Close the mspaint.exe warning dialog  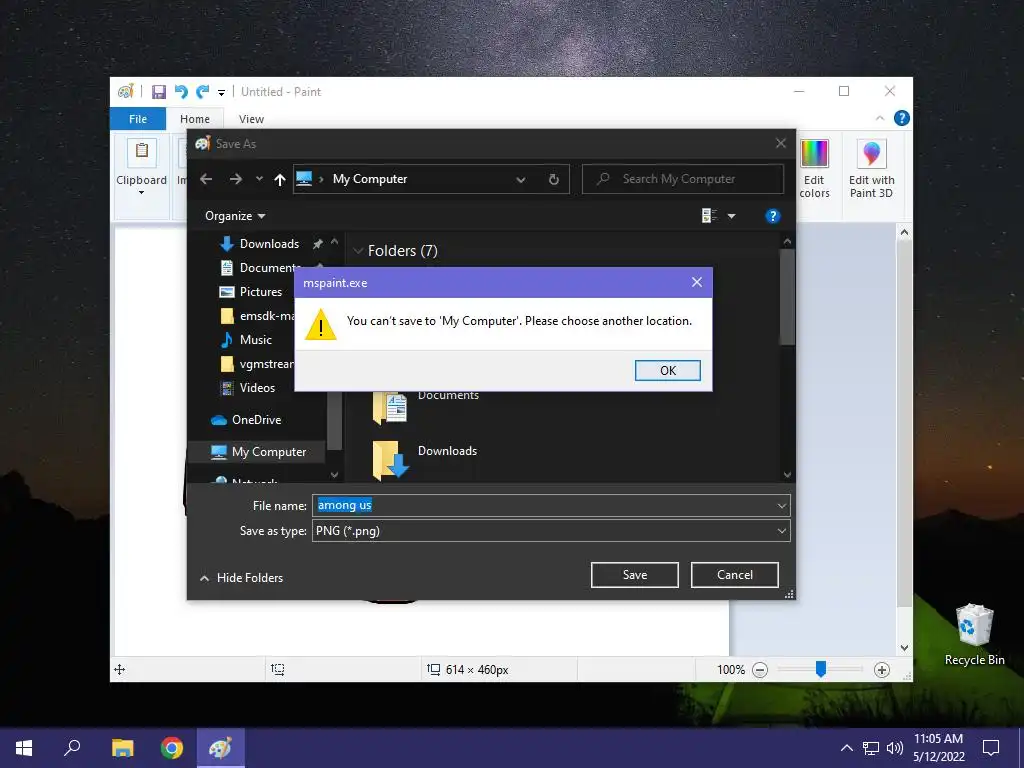click(x=697, y=282)
